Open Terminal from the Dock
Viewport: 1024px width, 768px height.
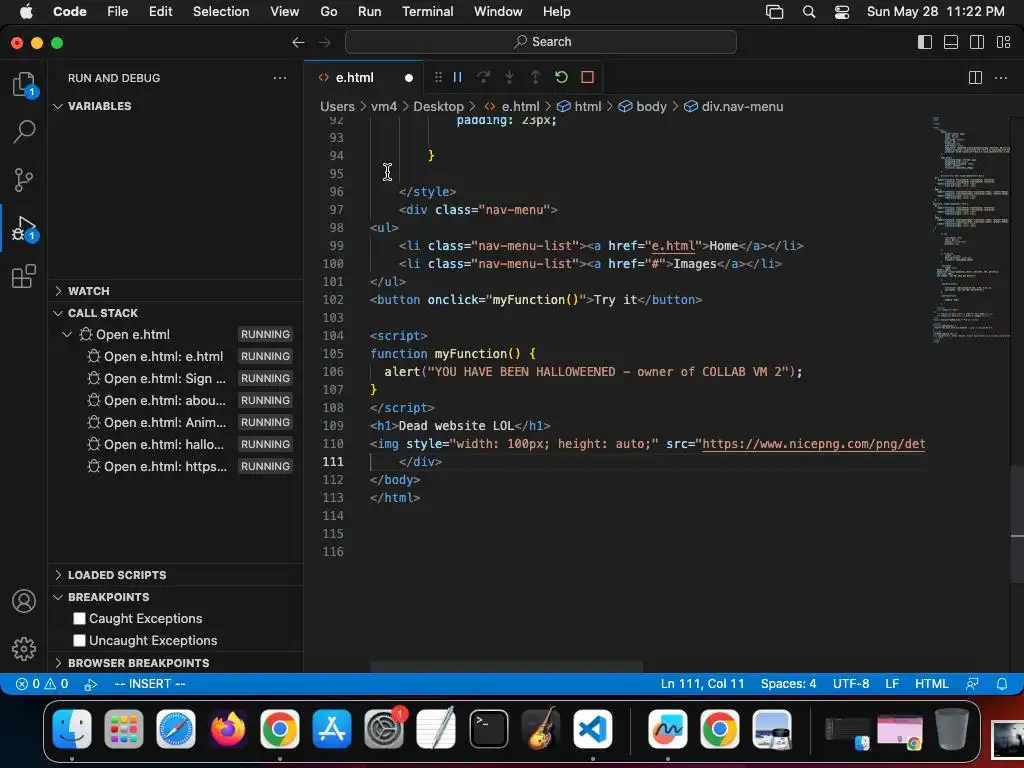click(488, 729)
